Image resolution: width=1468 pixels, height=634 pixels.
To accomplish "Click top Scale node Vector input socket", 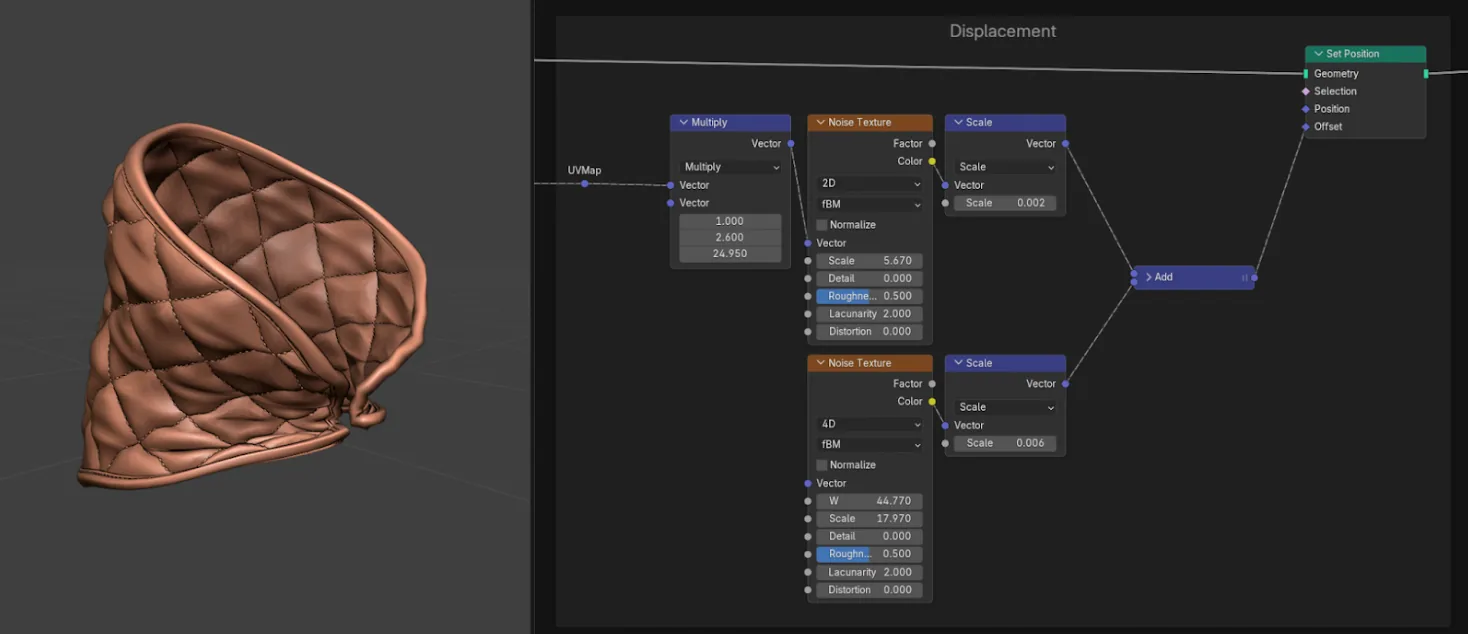I will click(x=945, y=185).
